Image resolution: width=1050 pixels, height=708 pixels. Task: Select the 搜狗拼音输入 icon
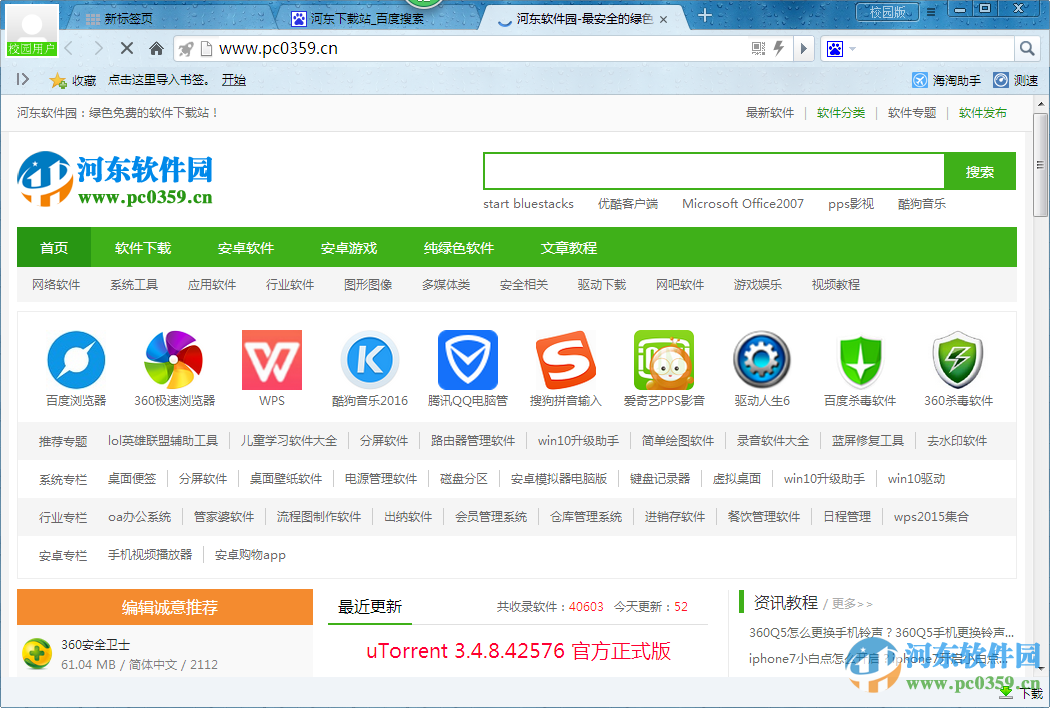tap(566, 360)
